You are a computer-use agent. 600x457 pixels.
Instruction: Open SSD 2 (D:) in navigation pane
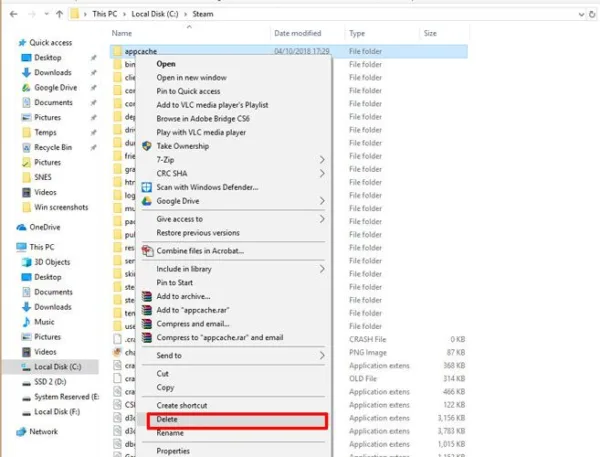(x=50, y=382)
